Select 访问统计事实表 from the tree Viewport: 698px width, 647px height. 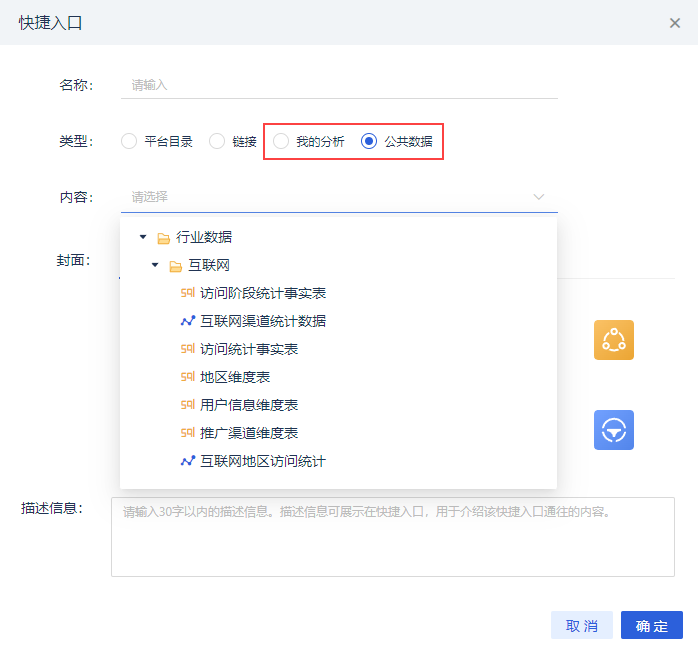249,349
